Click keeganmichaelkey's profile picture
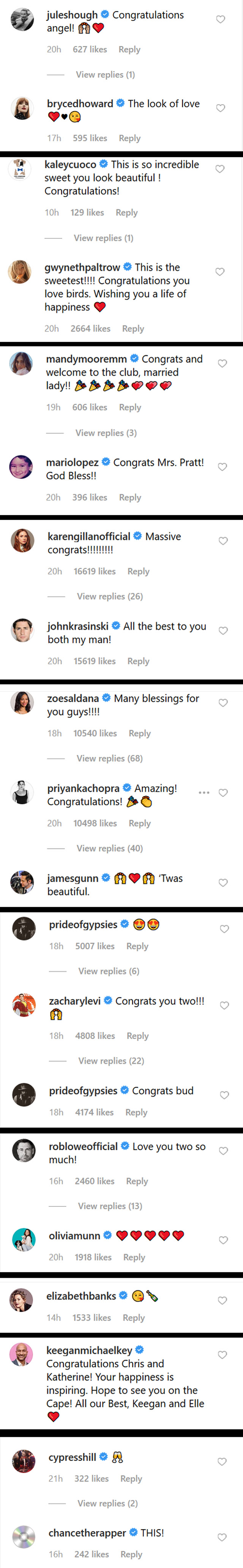This screenshot has height=1568, width=243. tap(21, 1354)
